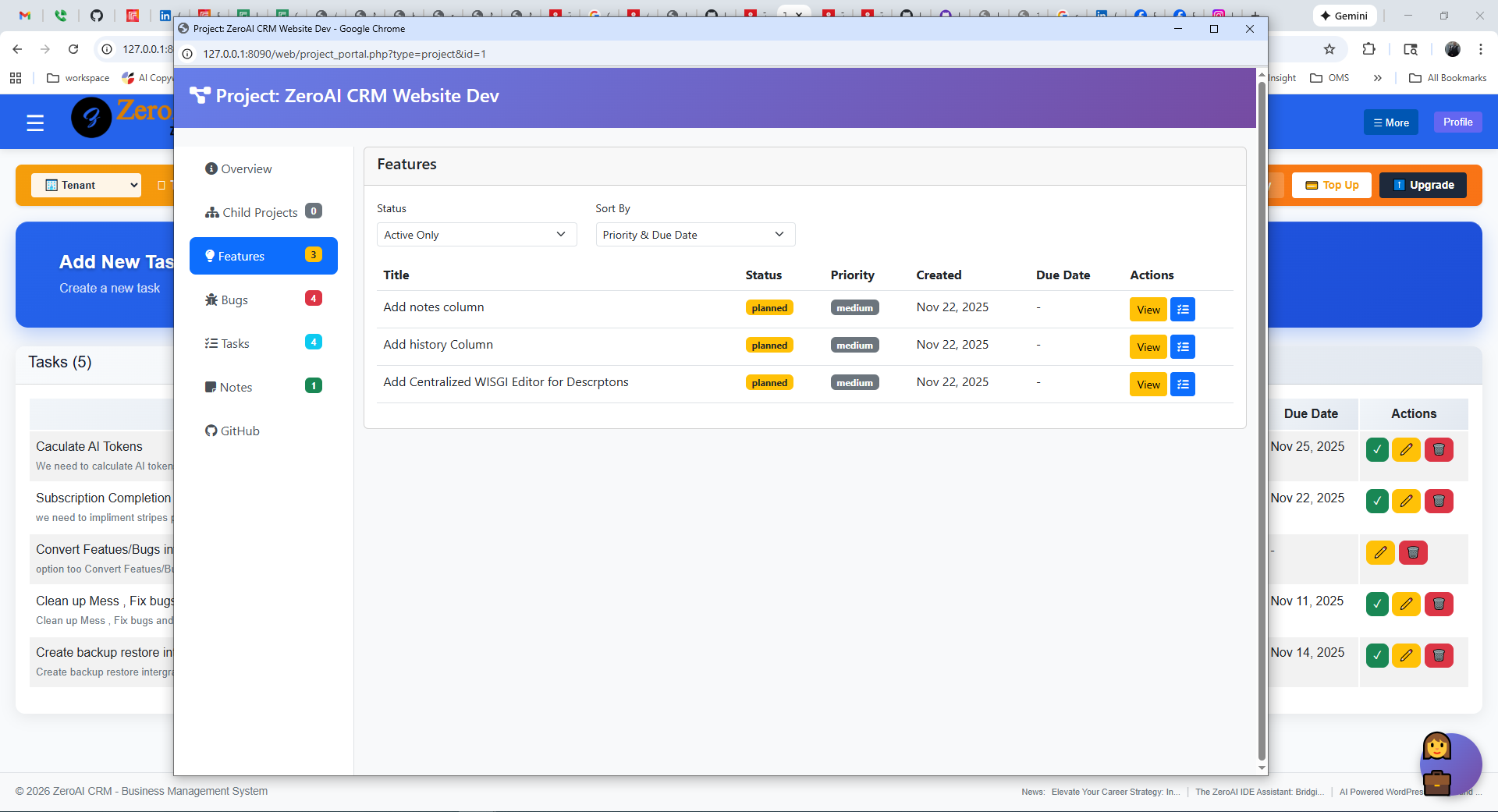Switch to the Bugs section
This screenshot has height=812, width=1498.
click(x=234, y=300)
